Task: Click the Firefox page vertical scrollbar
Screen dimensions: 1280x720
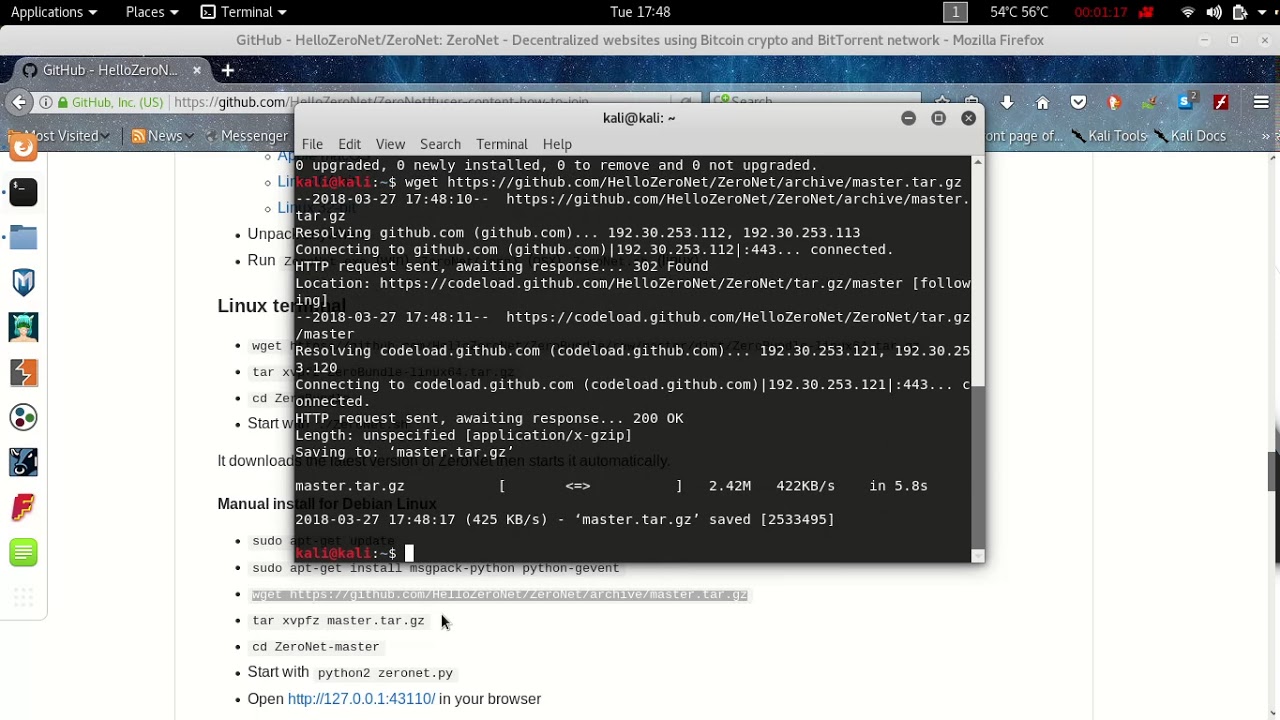Action: [1273, 470]
